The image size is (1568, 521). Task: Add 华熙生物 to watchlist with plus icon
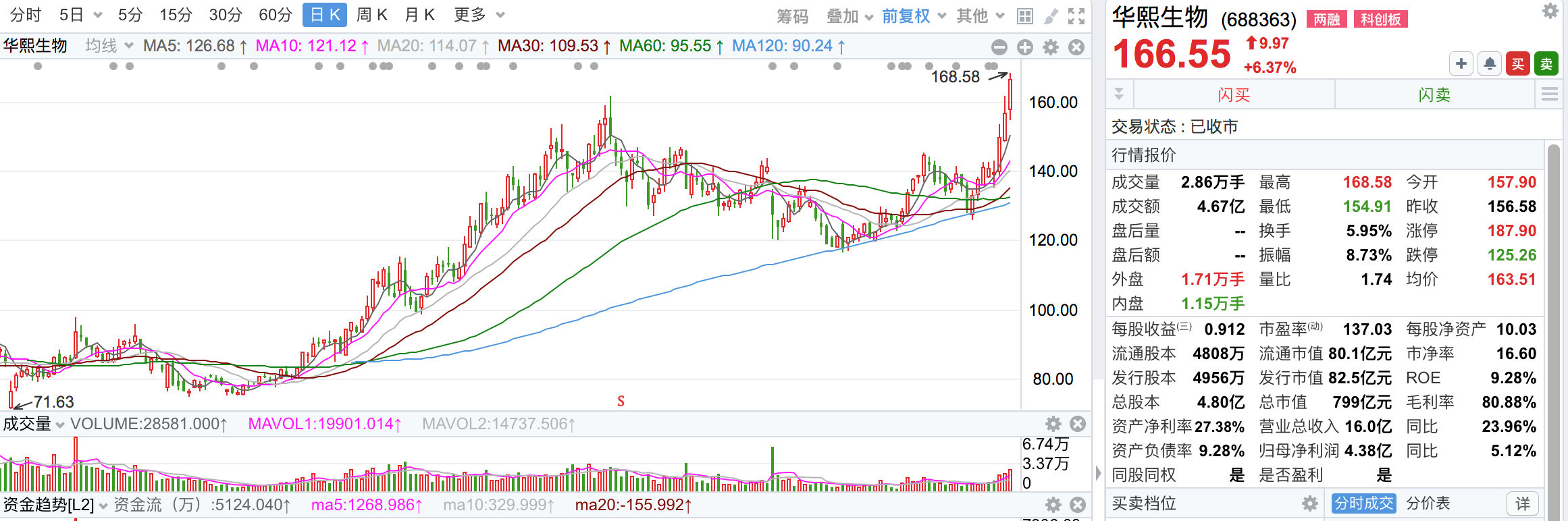(x=1461, y=64)
